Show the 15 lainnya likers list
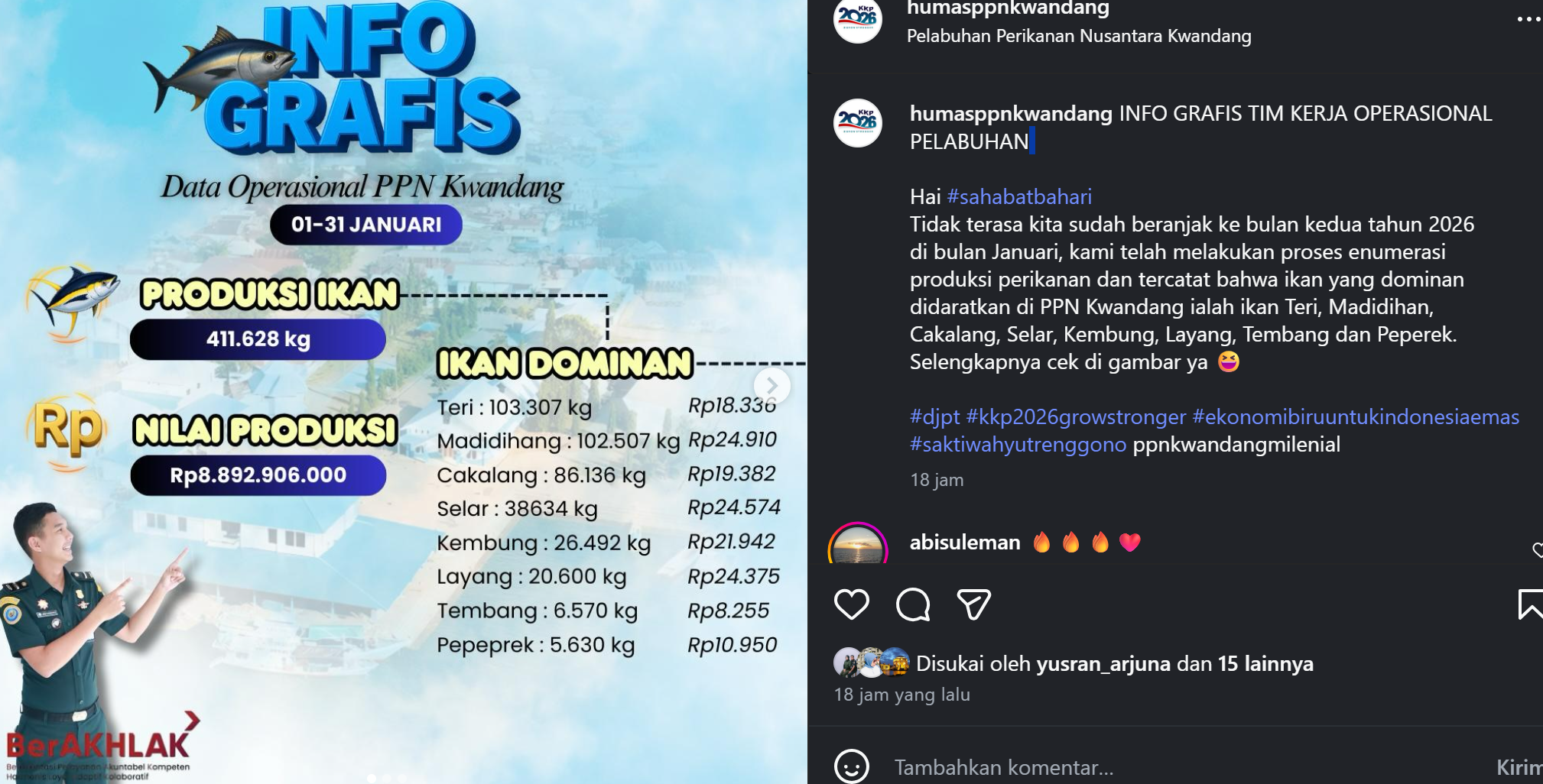This screenshot has width=1543, height=784. [x=1265, y=663]
